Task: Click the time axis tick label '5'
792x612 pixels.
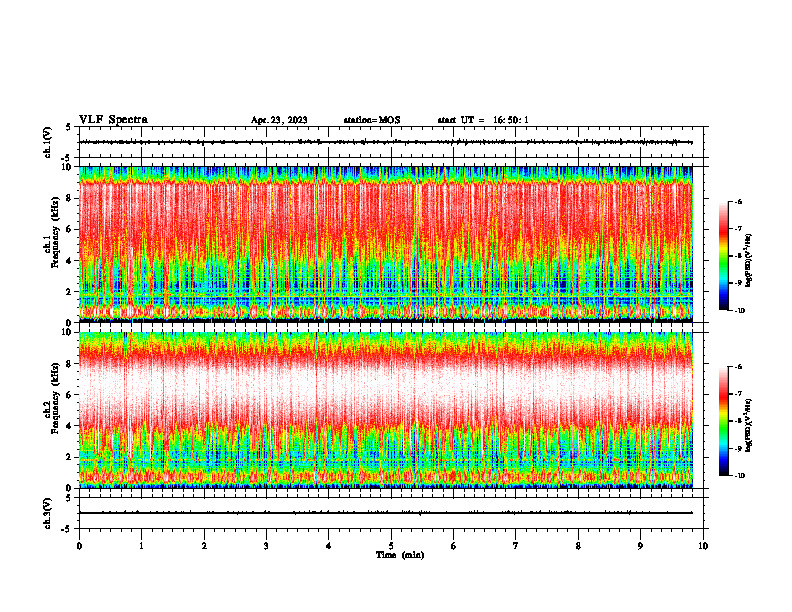Action: tap(391, 546)
